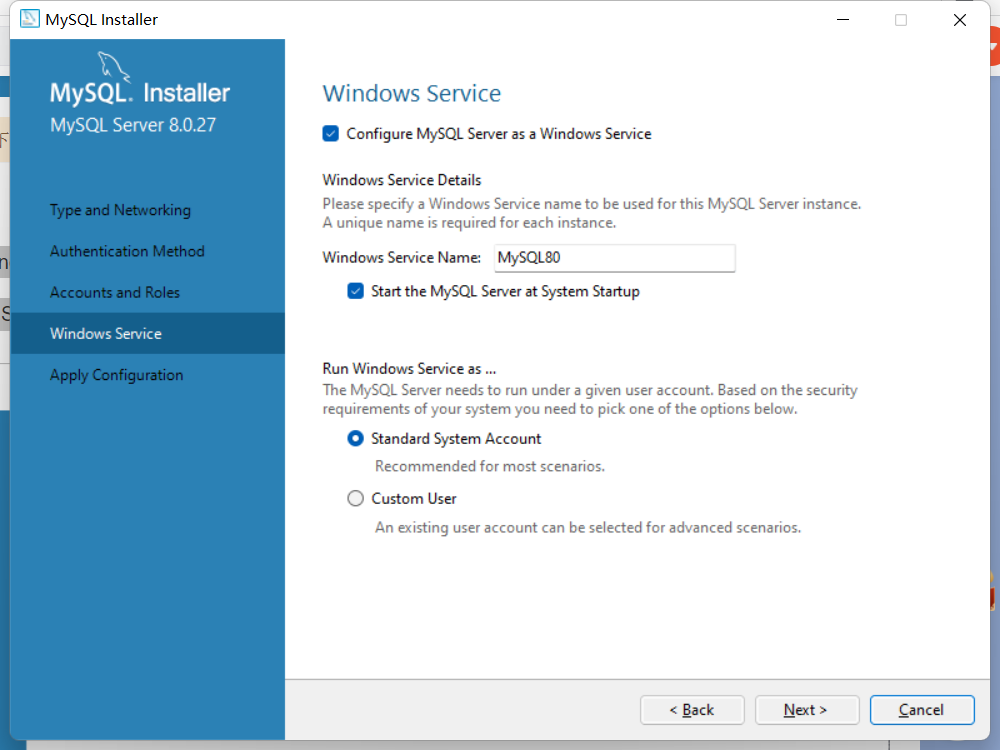Select Standard System Account radio option
The width and height of the screenshot is (1000, 750).
pos(355,438)
